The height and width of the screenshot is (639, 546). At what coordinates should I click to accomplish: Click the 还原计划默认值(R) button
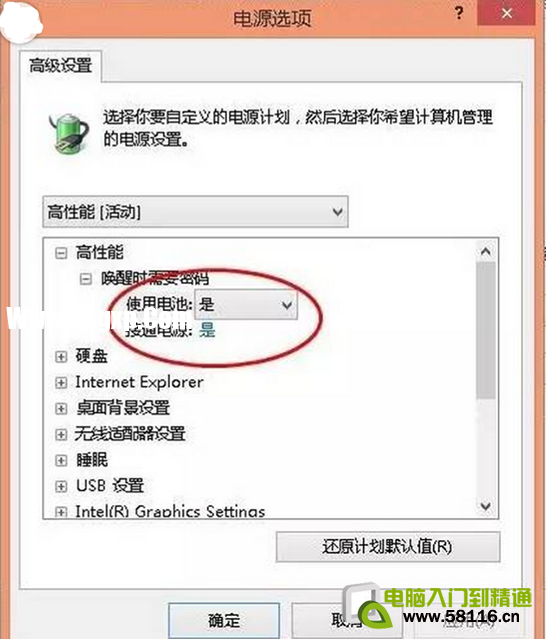(387, 546)
